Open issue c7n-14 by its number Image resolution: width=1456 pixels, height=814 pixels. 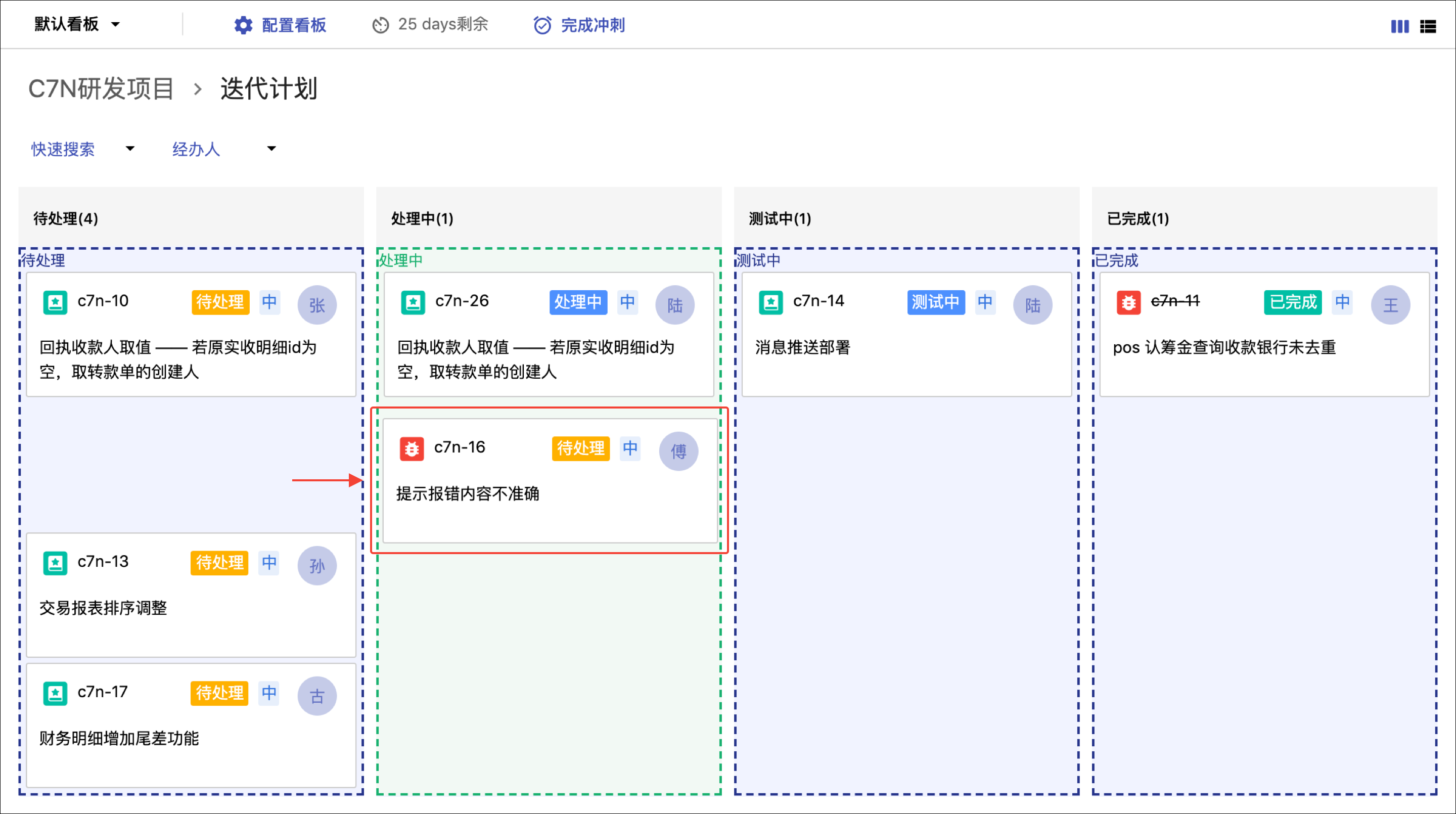[x=818, y=301]
